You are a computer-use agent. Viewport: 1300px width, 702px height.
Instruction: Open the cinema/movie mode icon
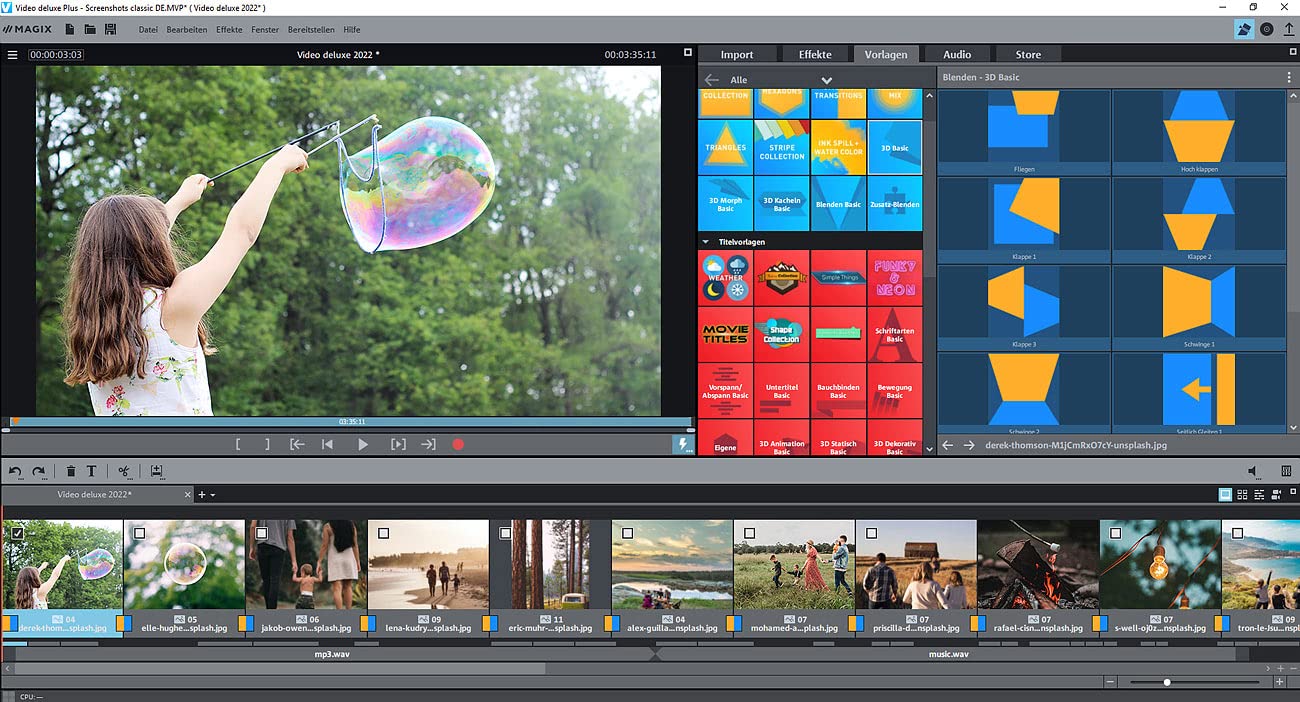[1243, 29]
